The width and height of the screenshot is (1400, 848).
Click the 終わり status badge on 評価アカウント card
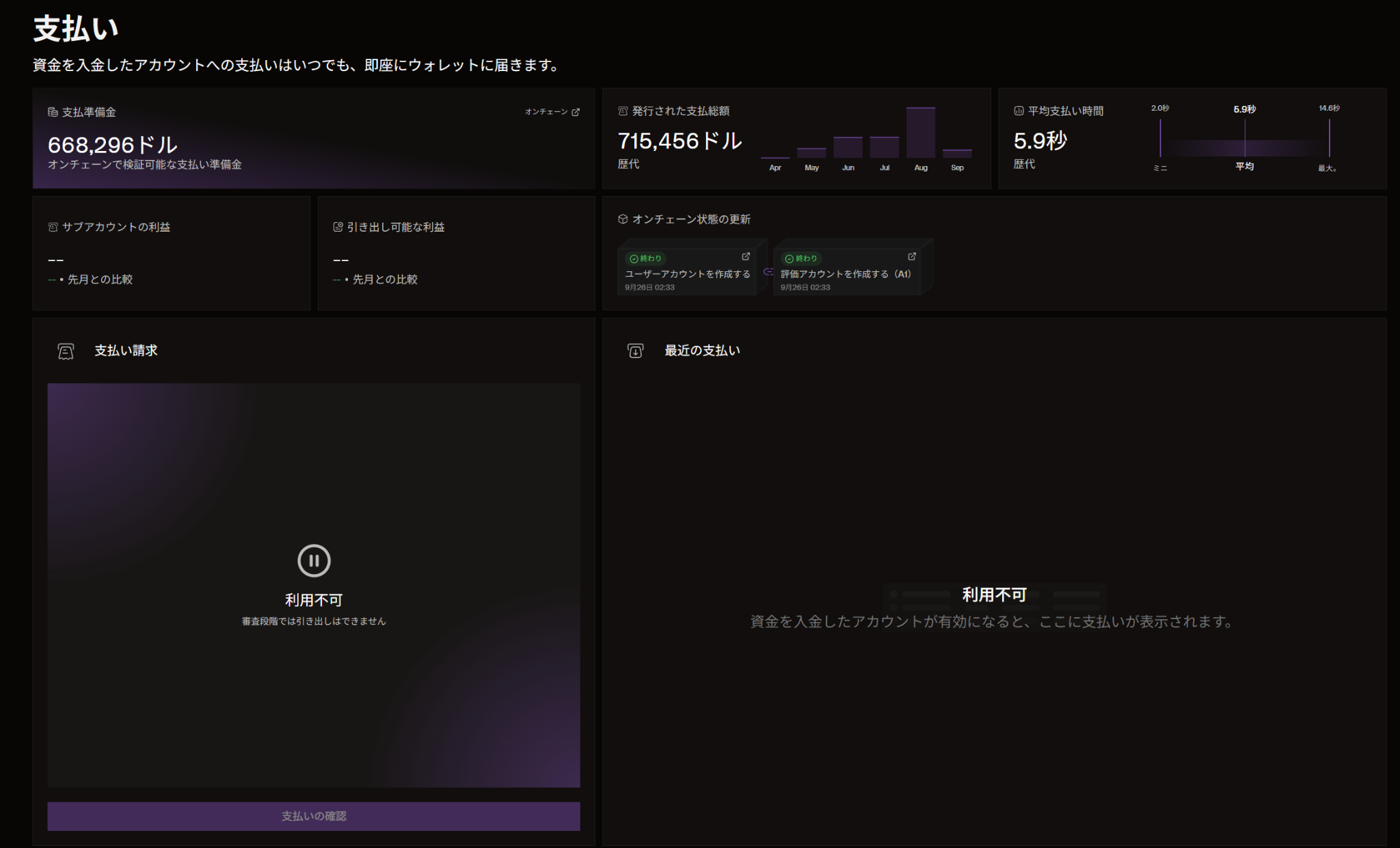coord(802,258)
